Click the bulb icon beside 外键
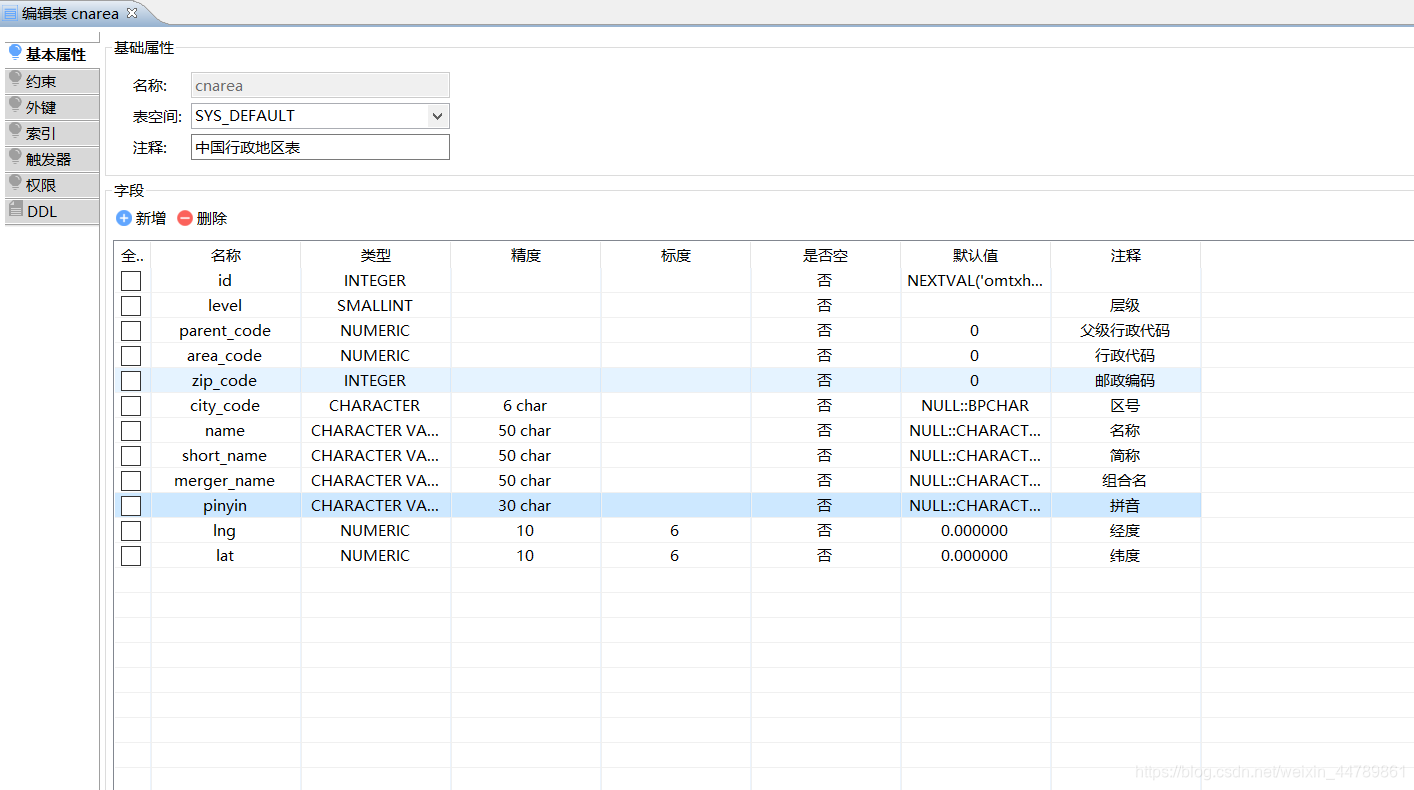 coord(15,105)
